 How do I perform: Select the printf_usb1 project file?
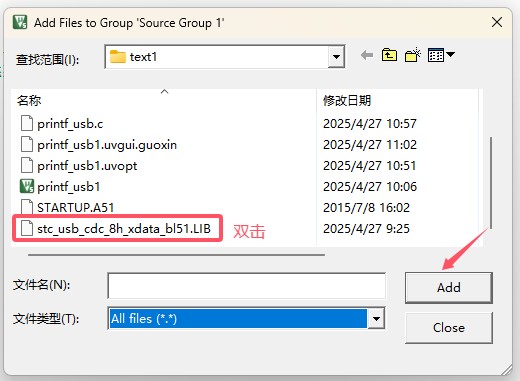point(68,187)
